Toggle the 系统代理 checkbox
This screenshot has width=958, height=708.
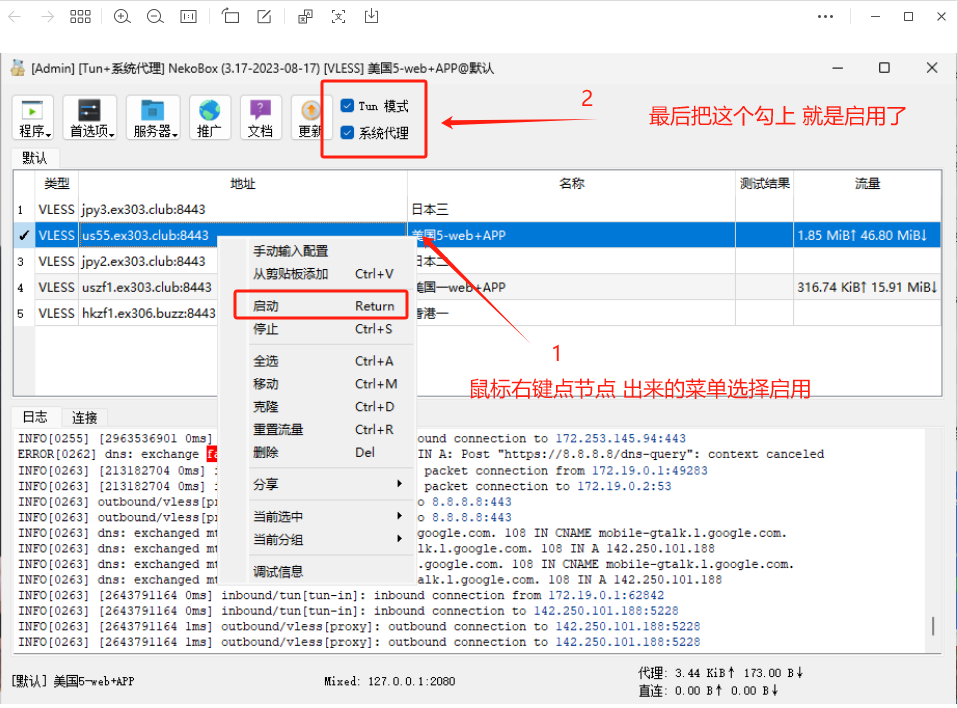click(347, 132)
